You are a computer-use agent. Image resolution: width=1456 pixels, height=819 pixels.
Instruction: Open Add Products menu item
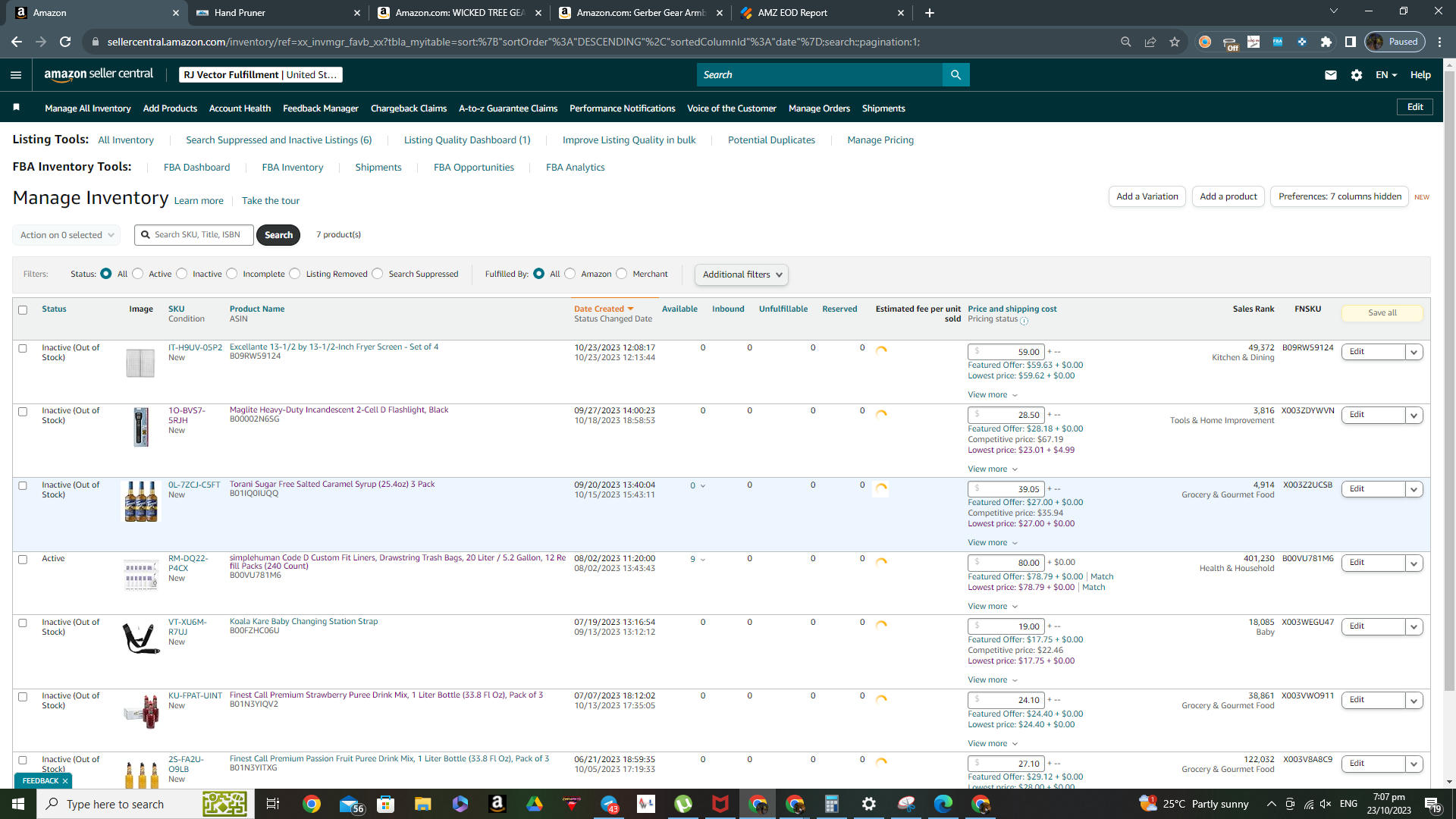(170, 108)
